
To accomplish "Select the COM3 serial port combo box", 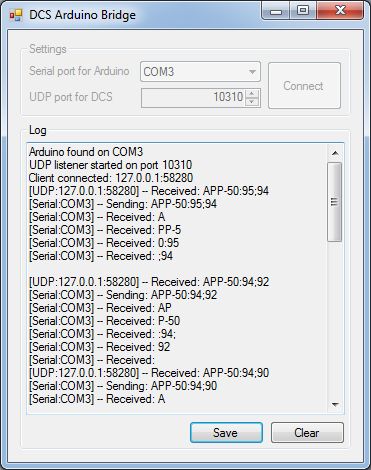I will coord(200,72).
